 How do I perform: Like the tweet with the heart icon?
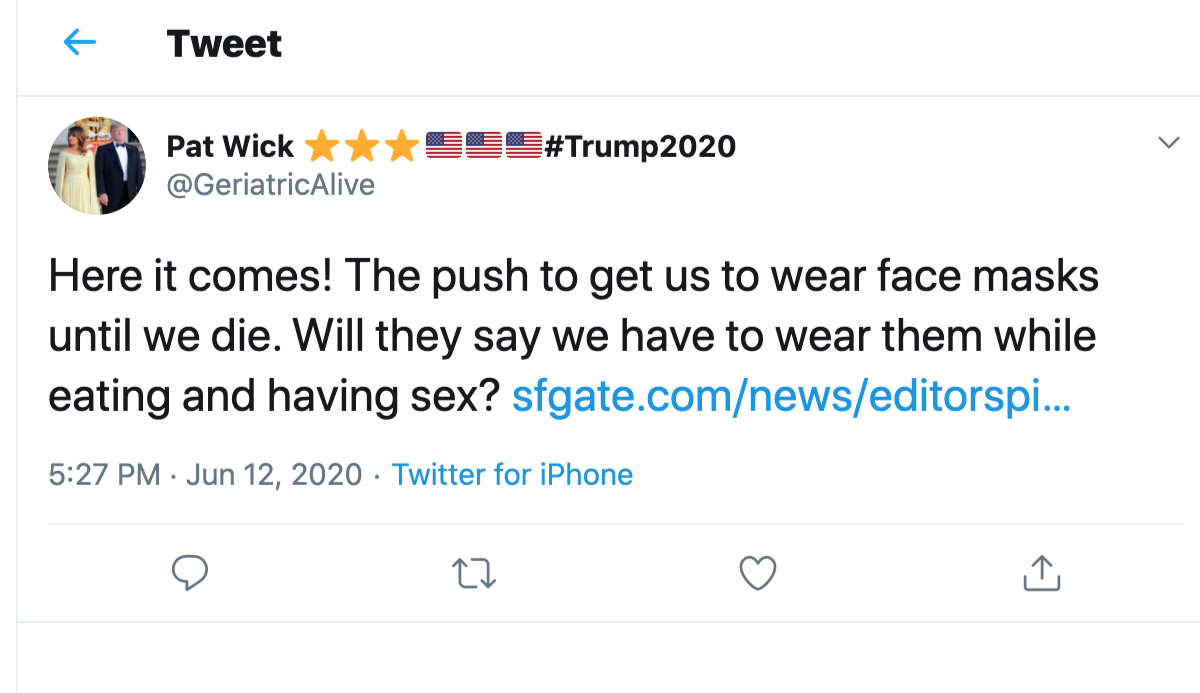(x=757, y=573)
